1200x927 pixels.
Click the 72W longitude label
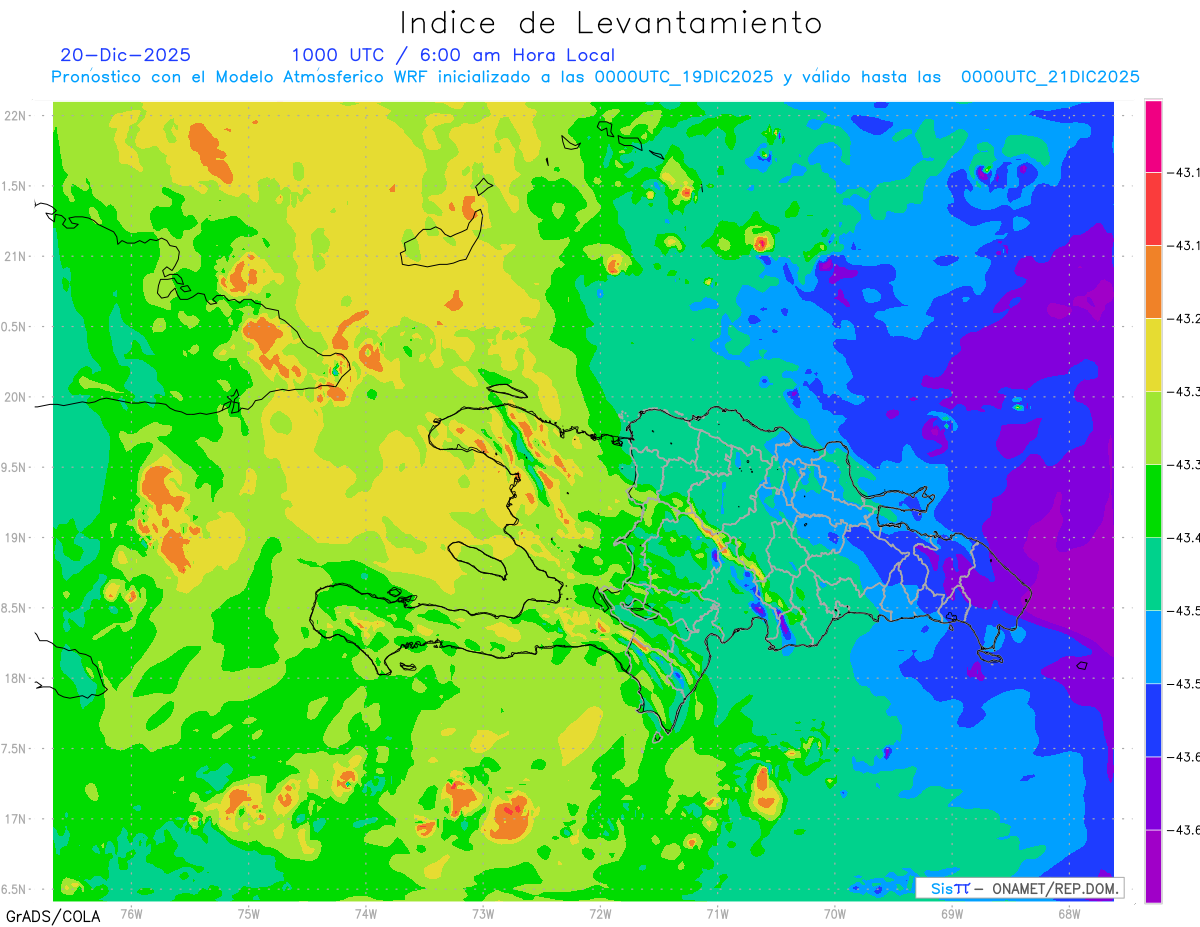(x=600, y=913)
